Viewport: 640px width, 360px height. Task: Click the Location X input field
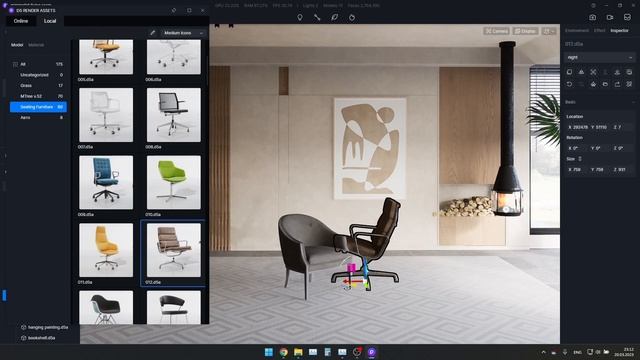(x=578, y=127)
